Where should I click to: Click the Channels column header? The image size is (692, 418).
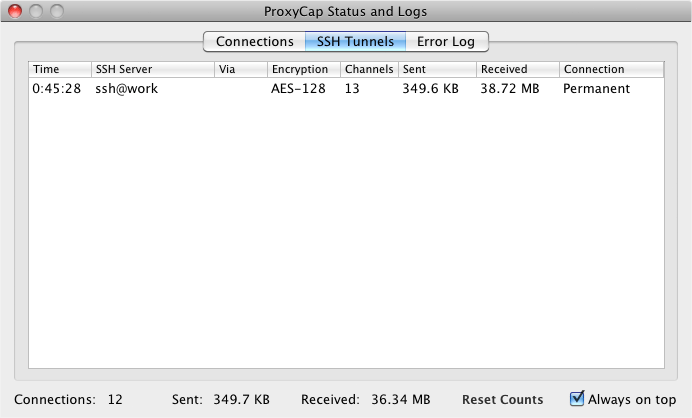[368, 70]
